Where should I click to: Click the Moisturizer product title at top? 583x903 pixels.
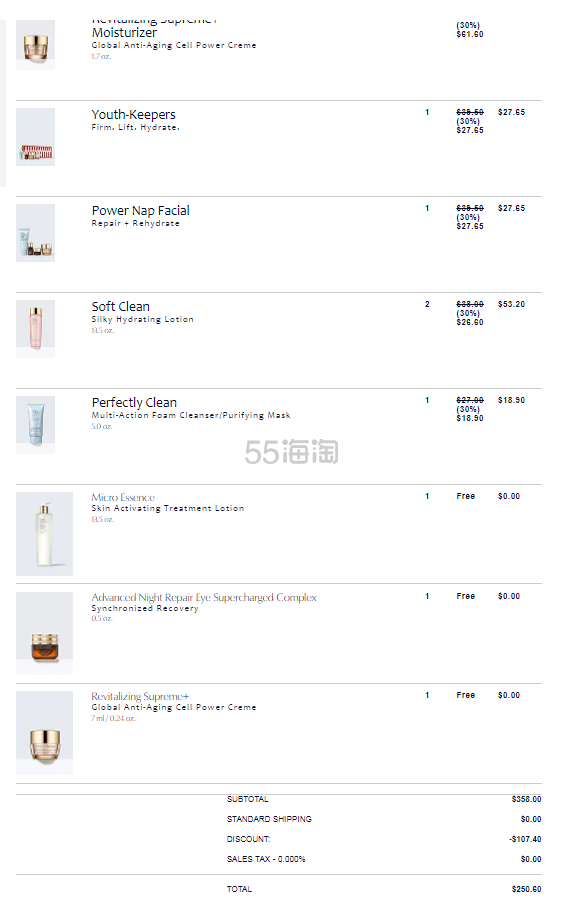click(x=124, y=33)
